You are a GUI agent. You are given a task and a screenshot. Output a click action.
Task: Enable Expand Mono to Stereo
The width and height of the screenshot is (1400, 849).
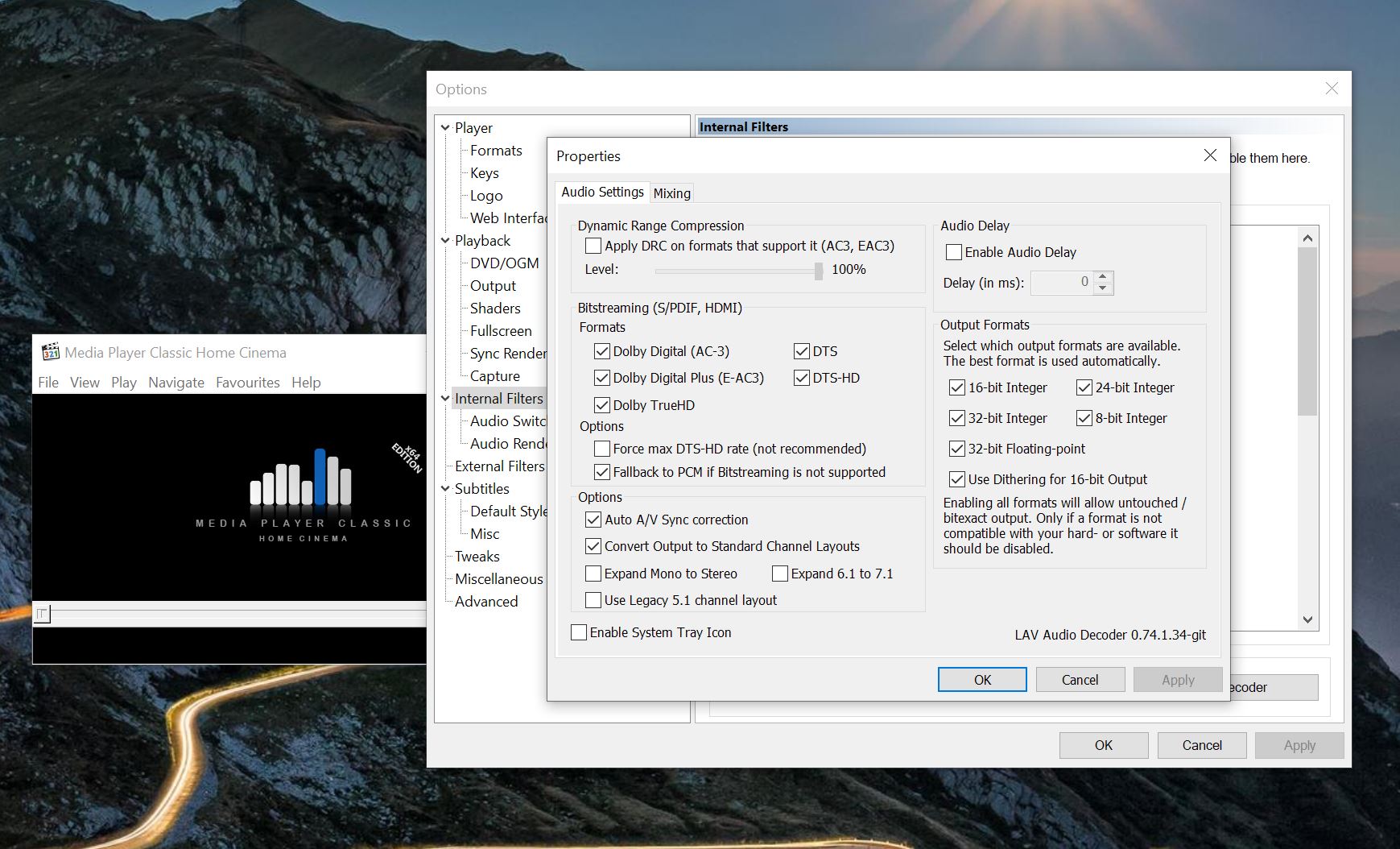(x=593, y=574)
